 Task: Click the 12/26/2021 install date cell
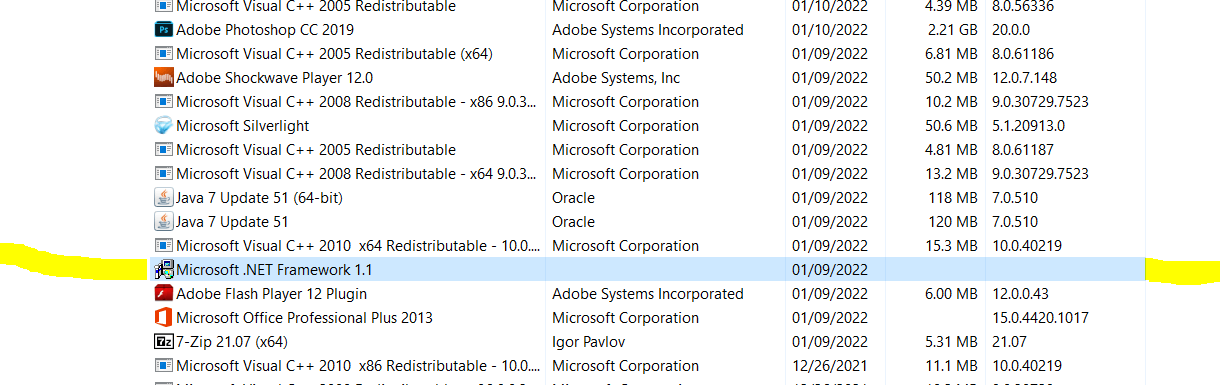point(829,366)
